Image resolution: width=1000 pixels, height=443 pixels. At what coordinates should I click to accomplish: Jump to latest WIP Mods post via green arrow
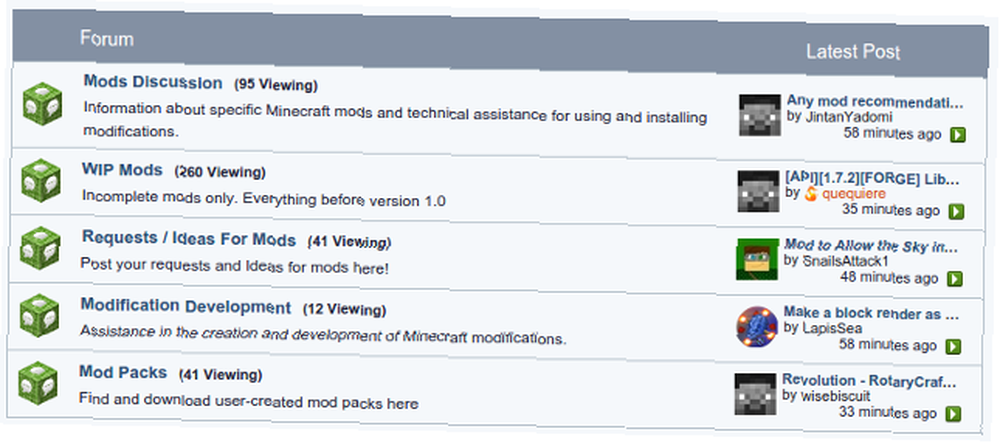point(956,211)
